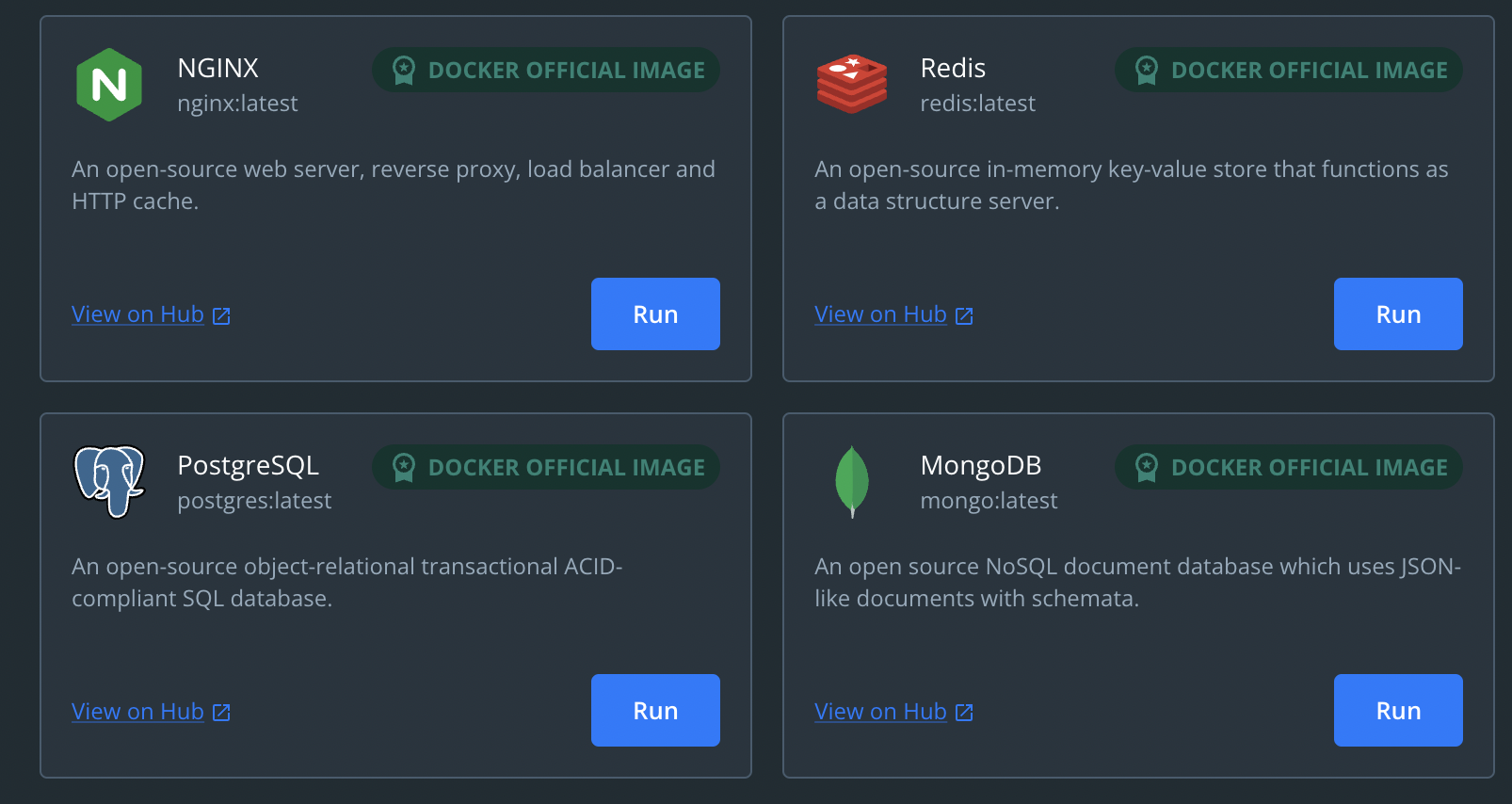Screen dimensions: 1512x804
Task: Click NGINX description about web server
Action: [x=394, y=185]
